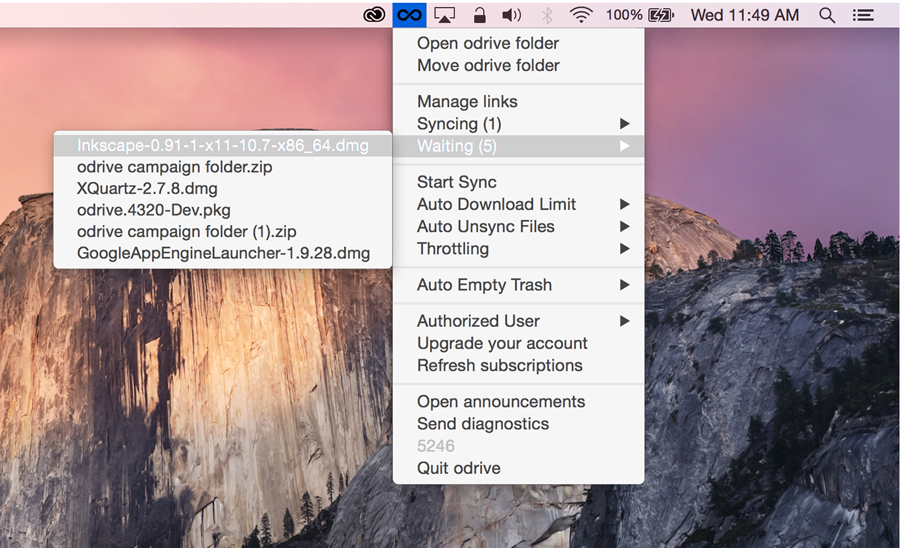
Task: Select Manage links menu entry
Action: tap(518, 102)
